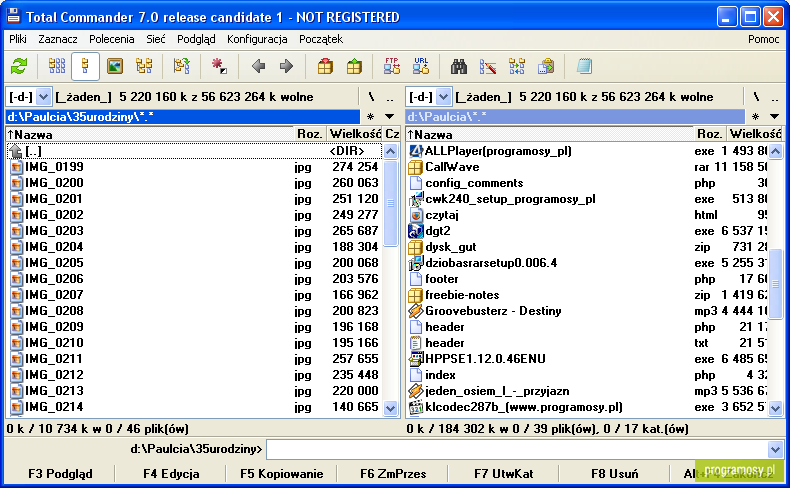Screen dimensions: 790x488
Task: Click the F6 ZmPrzes button
Action: pos(392,474)
